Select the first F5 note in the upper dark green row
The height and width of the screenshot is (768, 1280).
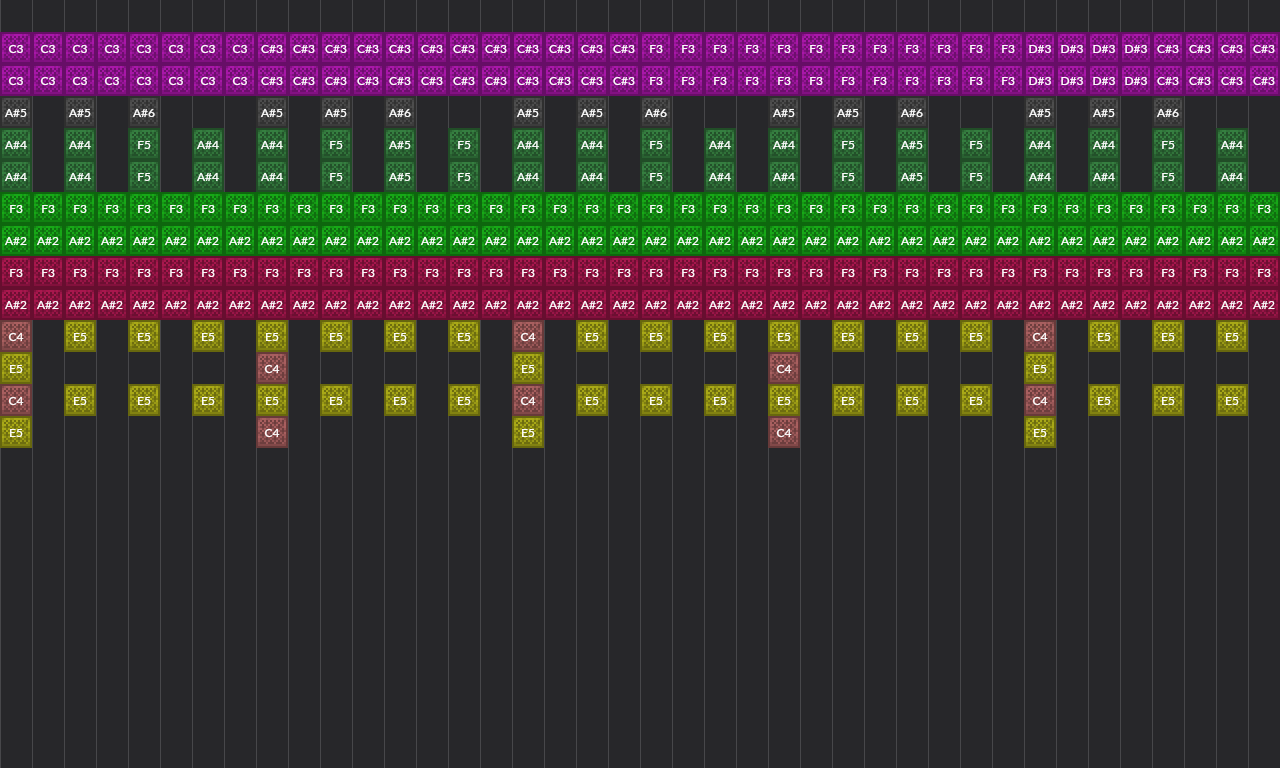tap(144, 145)
